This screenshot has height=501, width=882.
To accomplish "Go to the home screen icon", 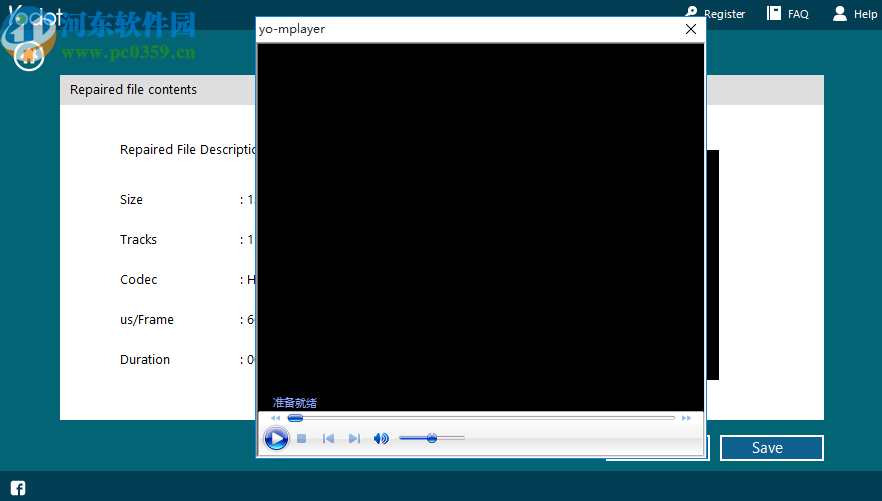I will coord(29,55).
